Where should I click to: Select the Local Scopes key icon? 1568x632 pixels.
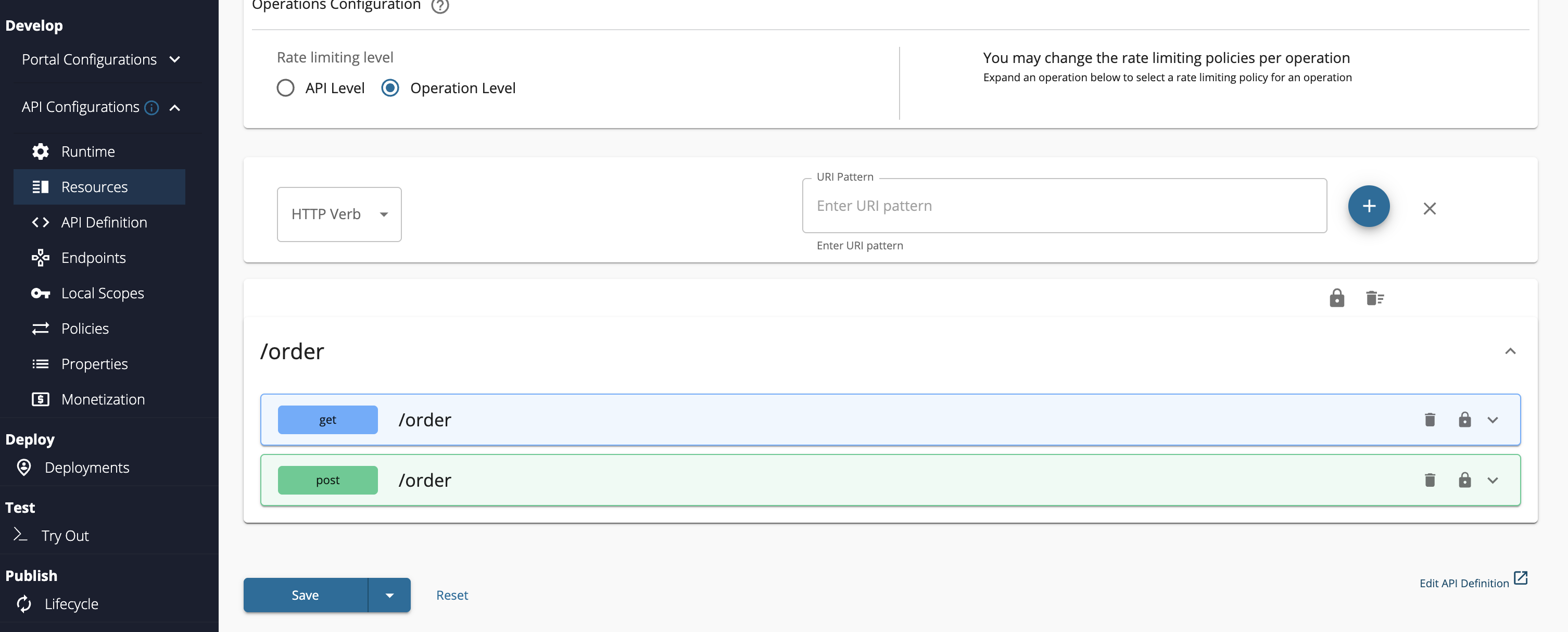click(40, 293)
